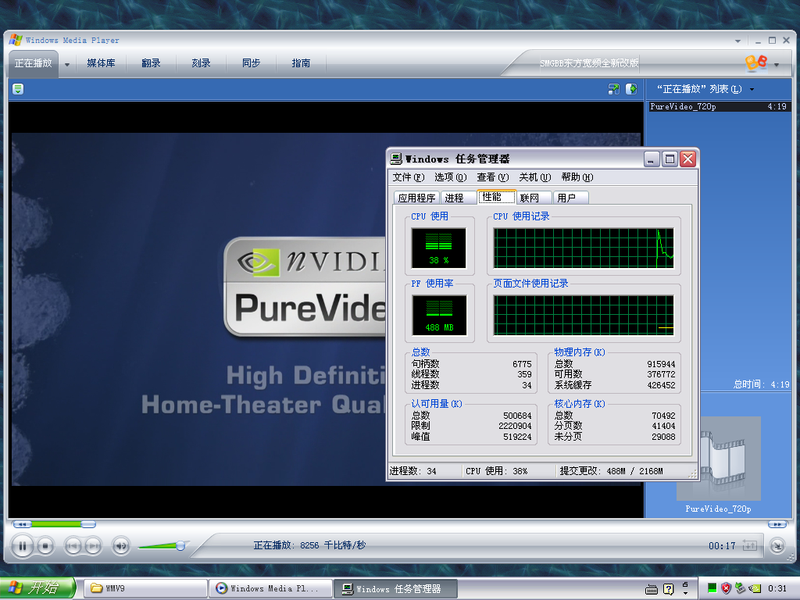Screen dimensions: 800x600
Task: Mute the player volume
Action: (121, 546)
